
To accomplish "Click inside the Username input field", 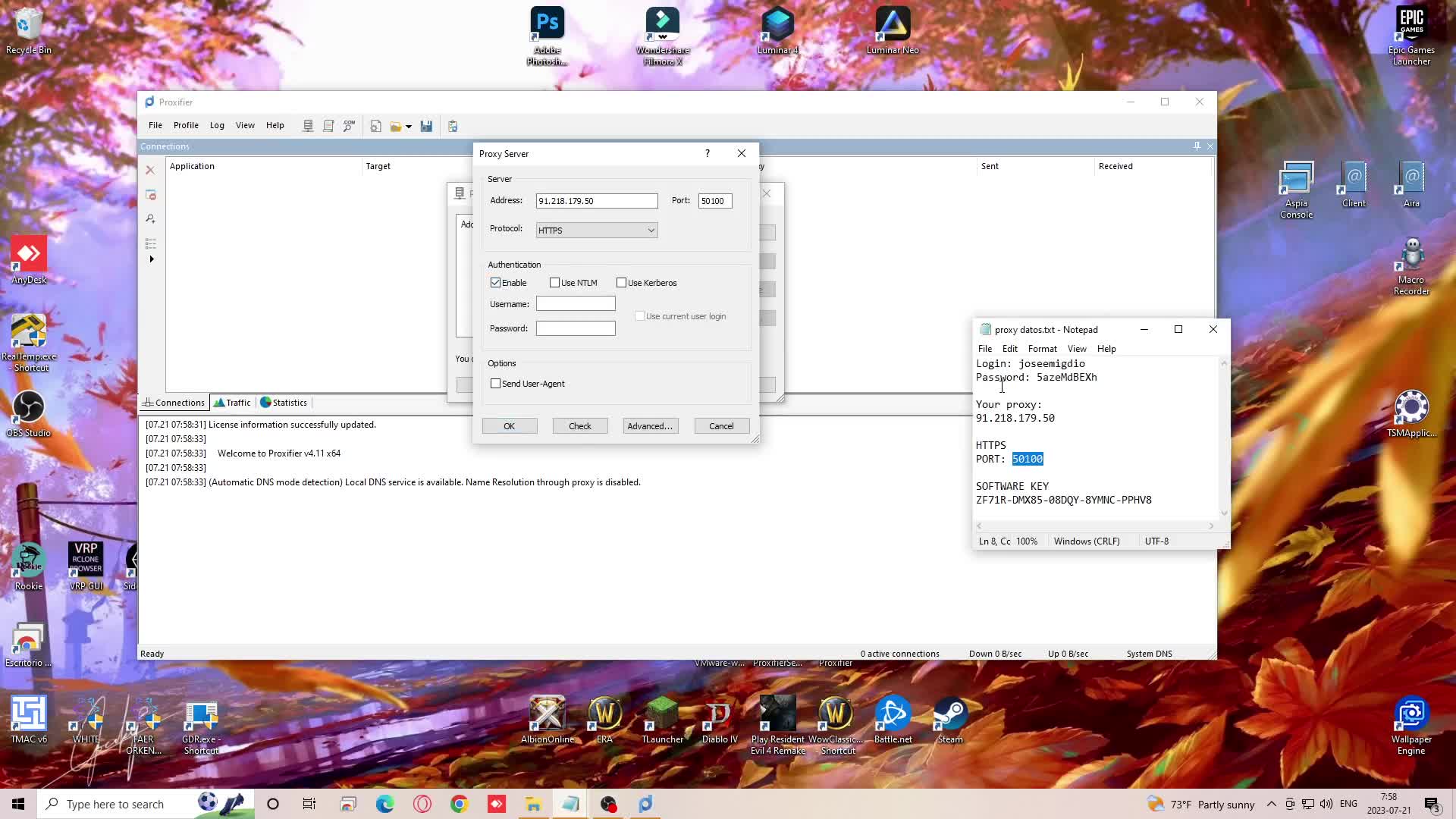I will click(x=576, y=303).
